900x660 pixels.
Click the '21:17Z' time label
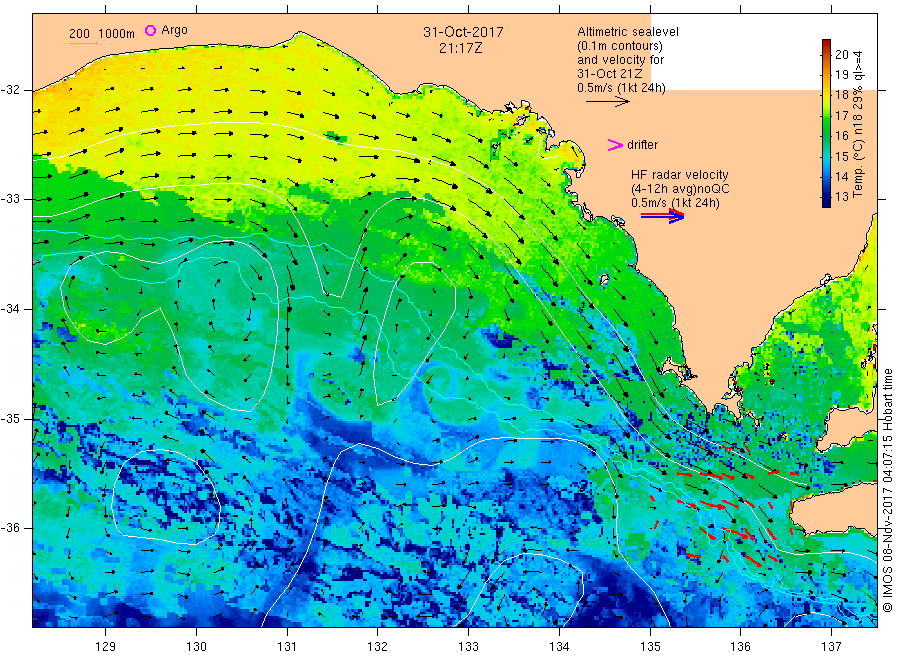point(460,48)
